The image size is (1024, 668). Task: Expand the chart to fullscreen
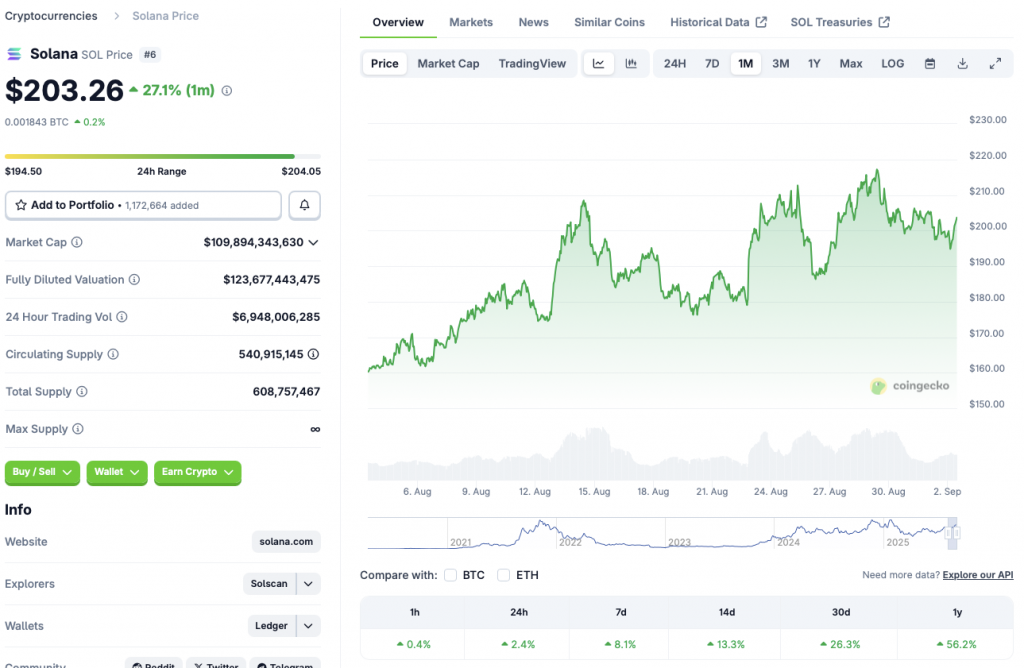[995, 63]
